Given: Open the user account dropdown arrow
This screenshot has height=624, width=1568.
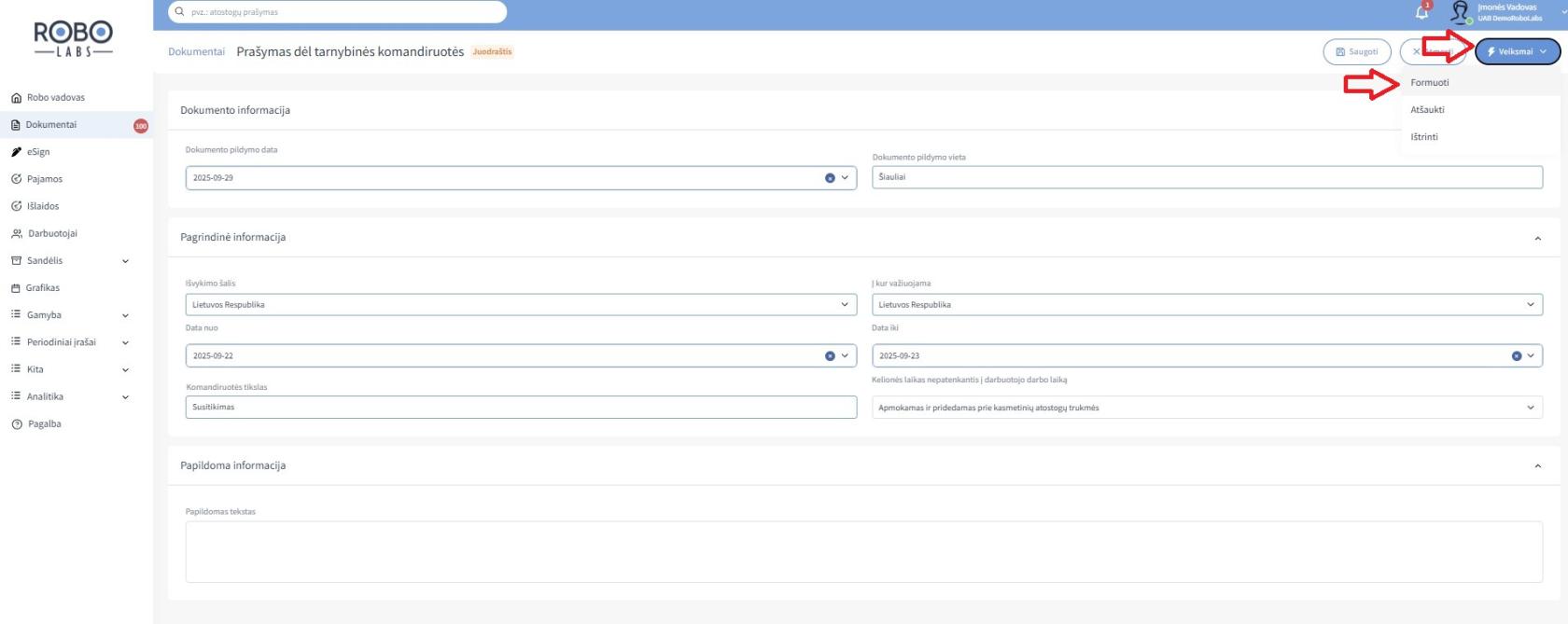Looking at the screenshot, I should [1563, 12].
